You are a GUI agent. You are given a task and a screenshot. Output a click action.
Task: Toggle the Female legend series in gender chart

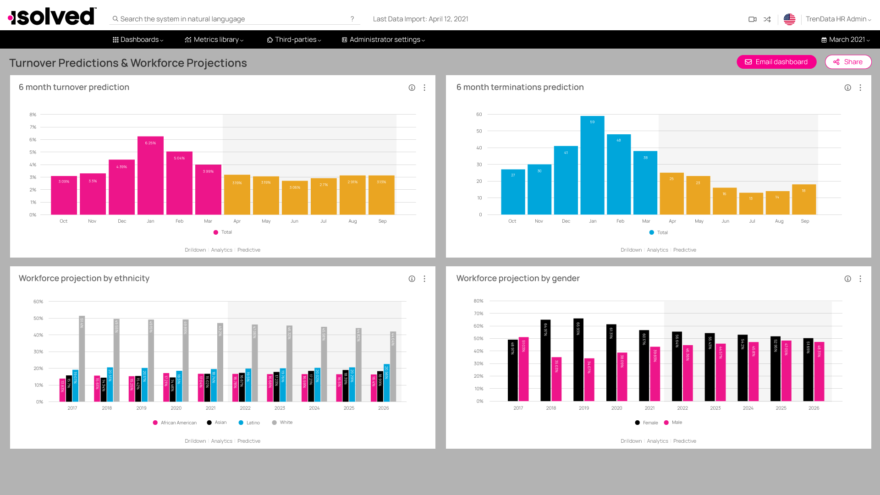[x=647, y=423]
